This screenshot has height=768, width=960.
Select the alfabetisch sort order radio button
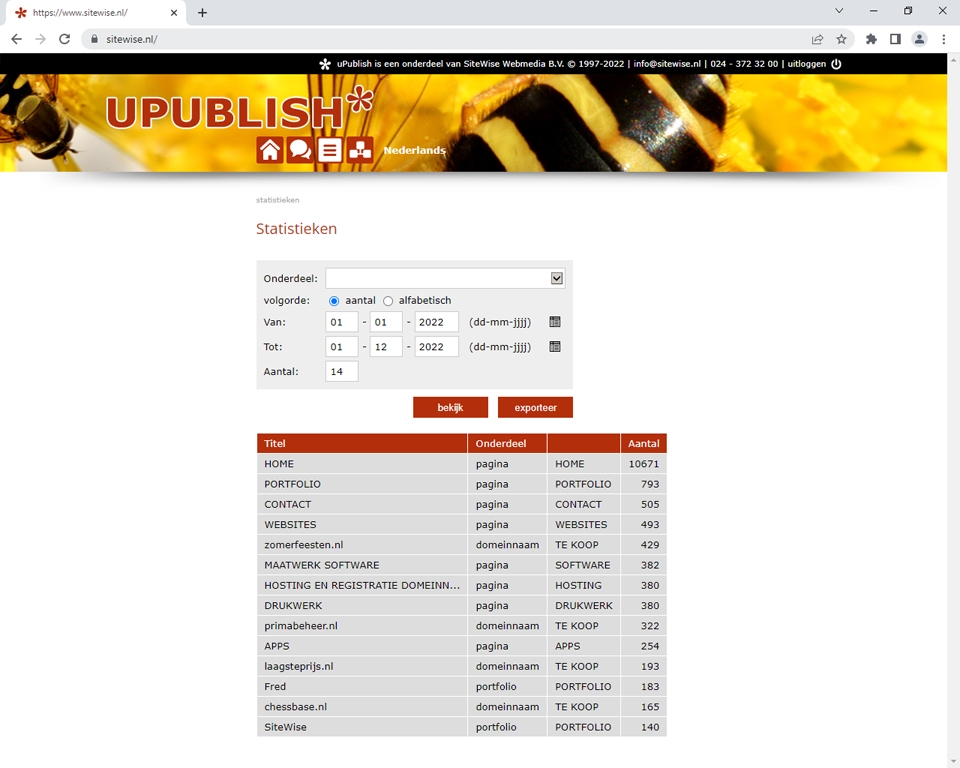[388, 301]
